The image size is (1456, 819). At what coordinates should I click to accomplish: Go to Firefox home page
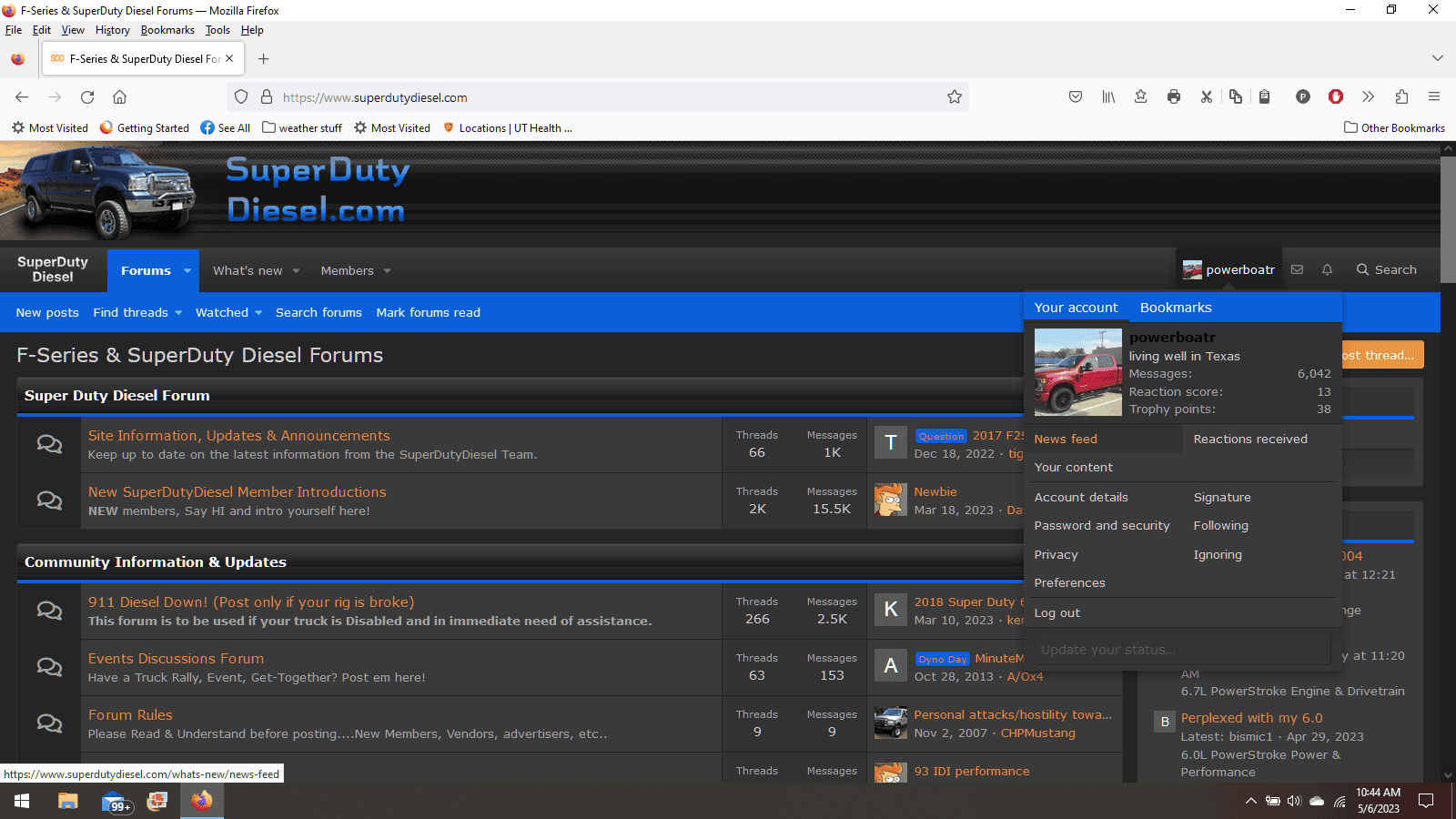119,97
